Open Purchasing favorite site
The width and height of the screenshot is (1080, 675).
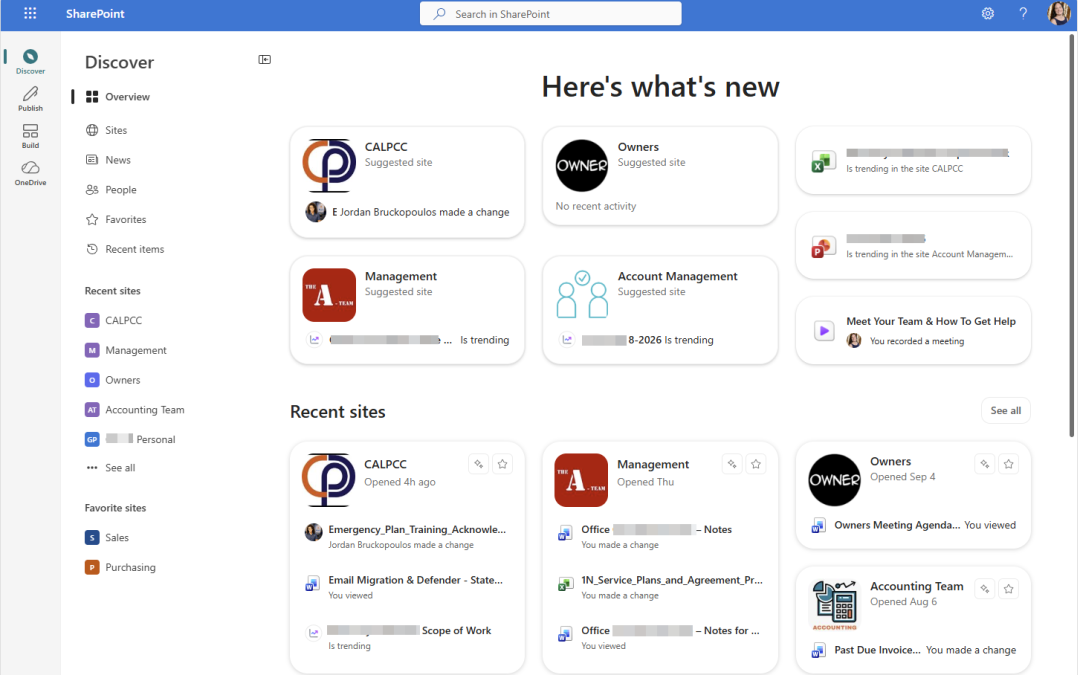(120, 567)
